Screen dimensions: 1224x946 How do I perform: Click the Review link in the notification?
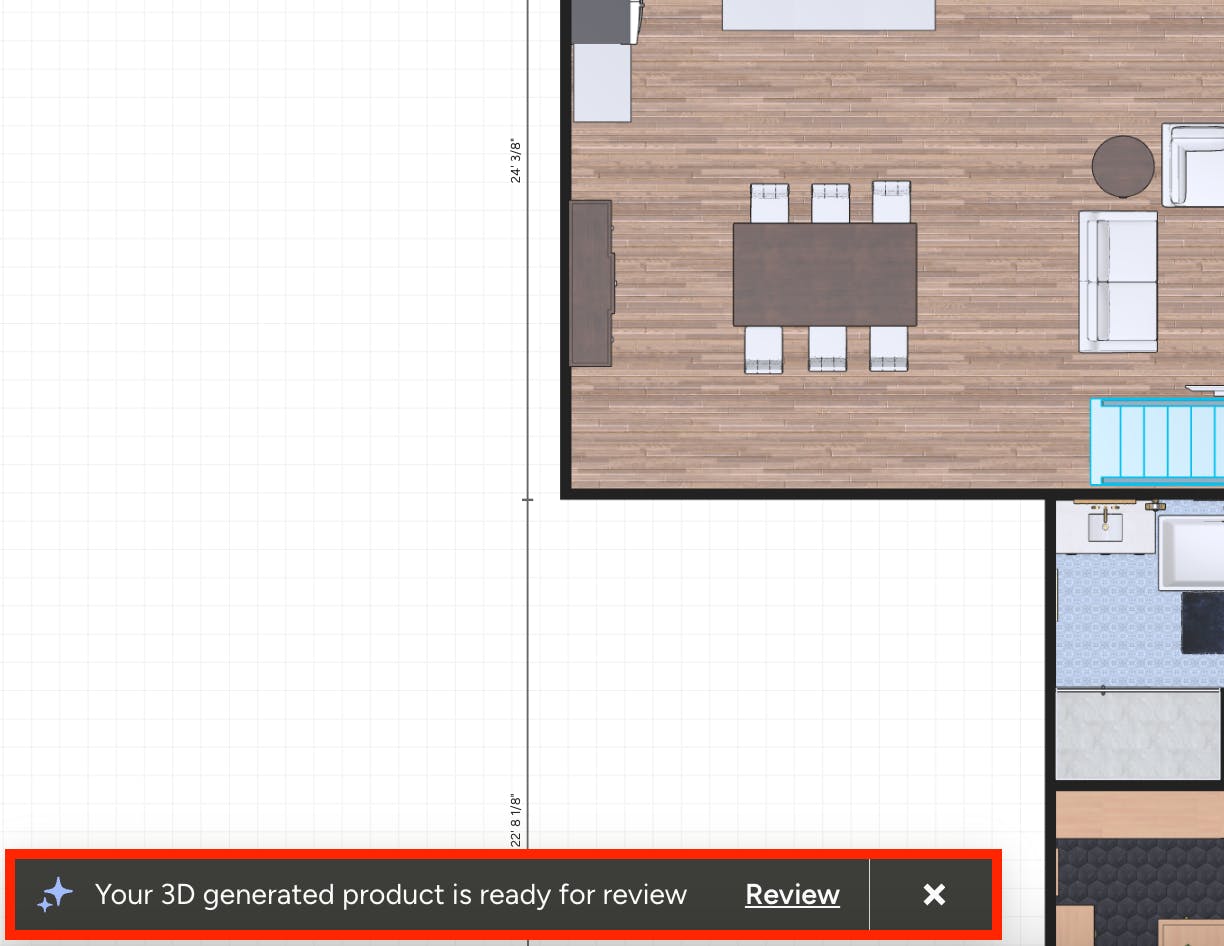click(792, 894)
